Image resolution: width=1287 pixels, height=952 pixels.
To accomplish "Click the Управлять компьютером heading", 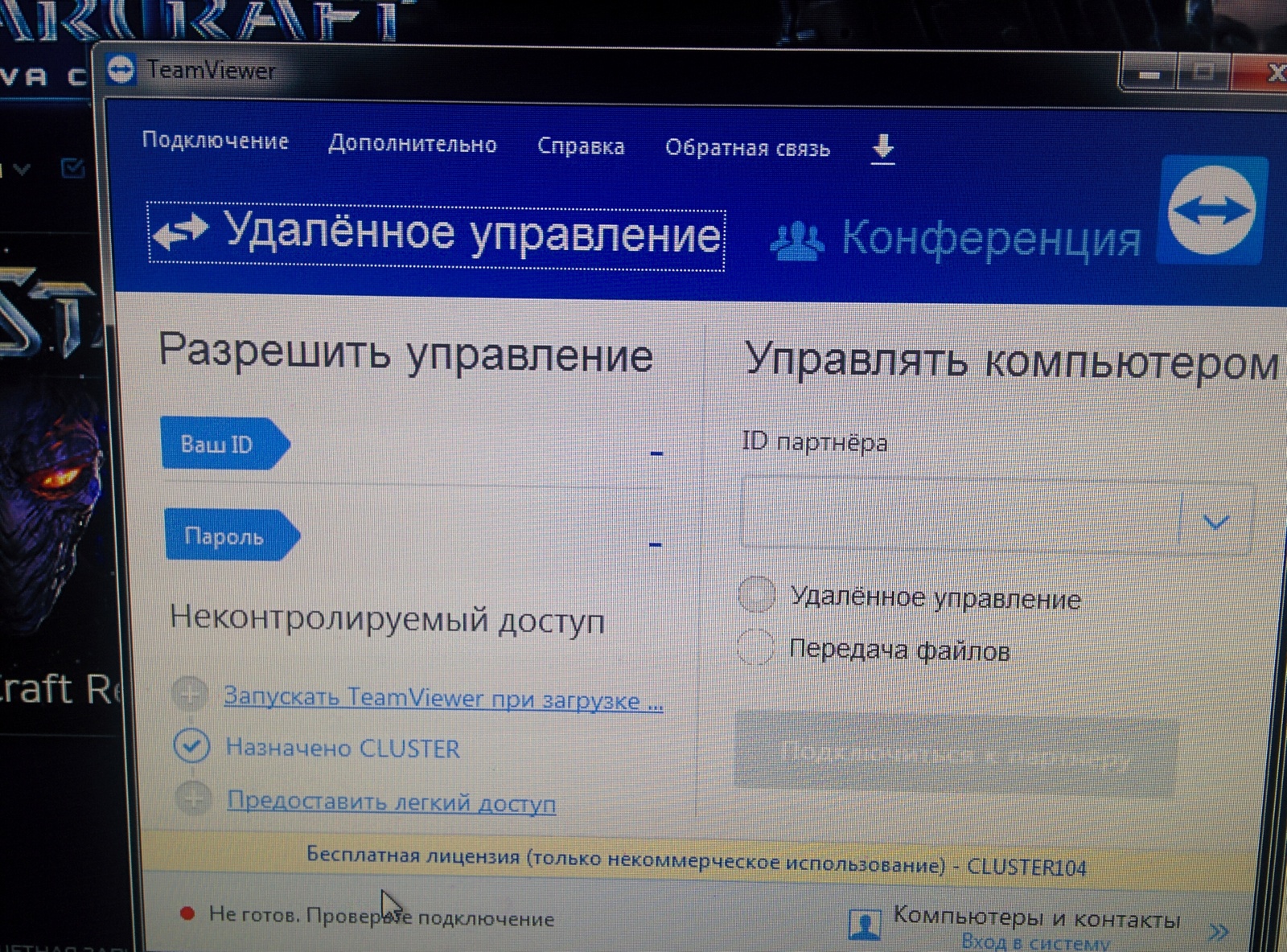I will (1011, 361).
